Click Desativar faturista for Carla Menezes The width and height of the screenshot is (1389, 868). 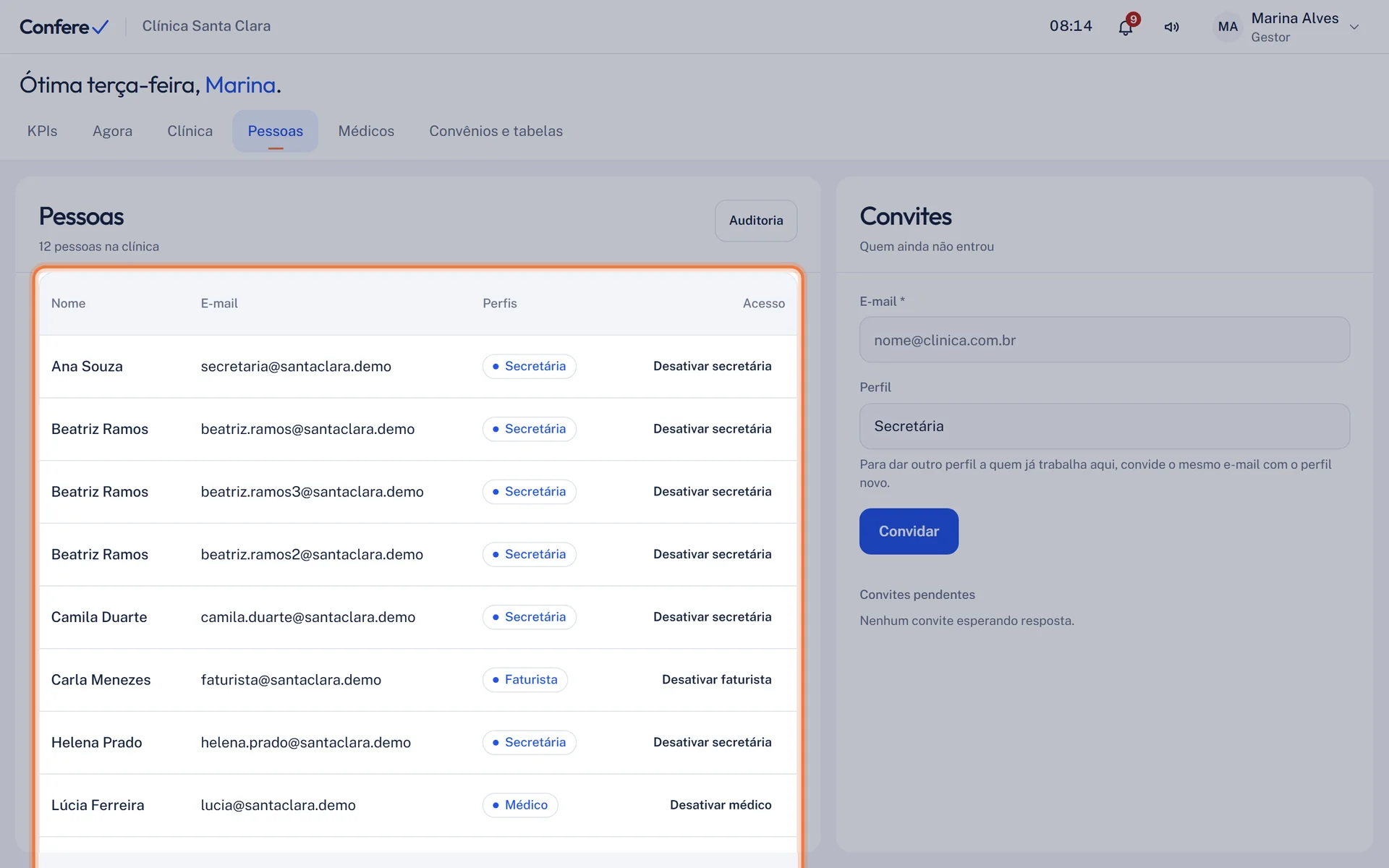click(x=716, y=680)
